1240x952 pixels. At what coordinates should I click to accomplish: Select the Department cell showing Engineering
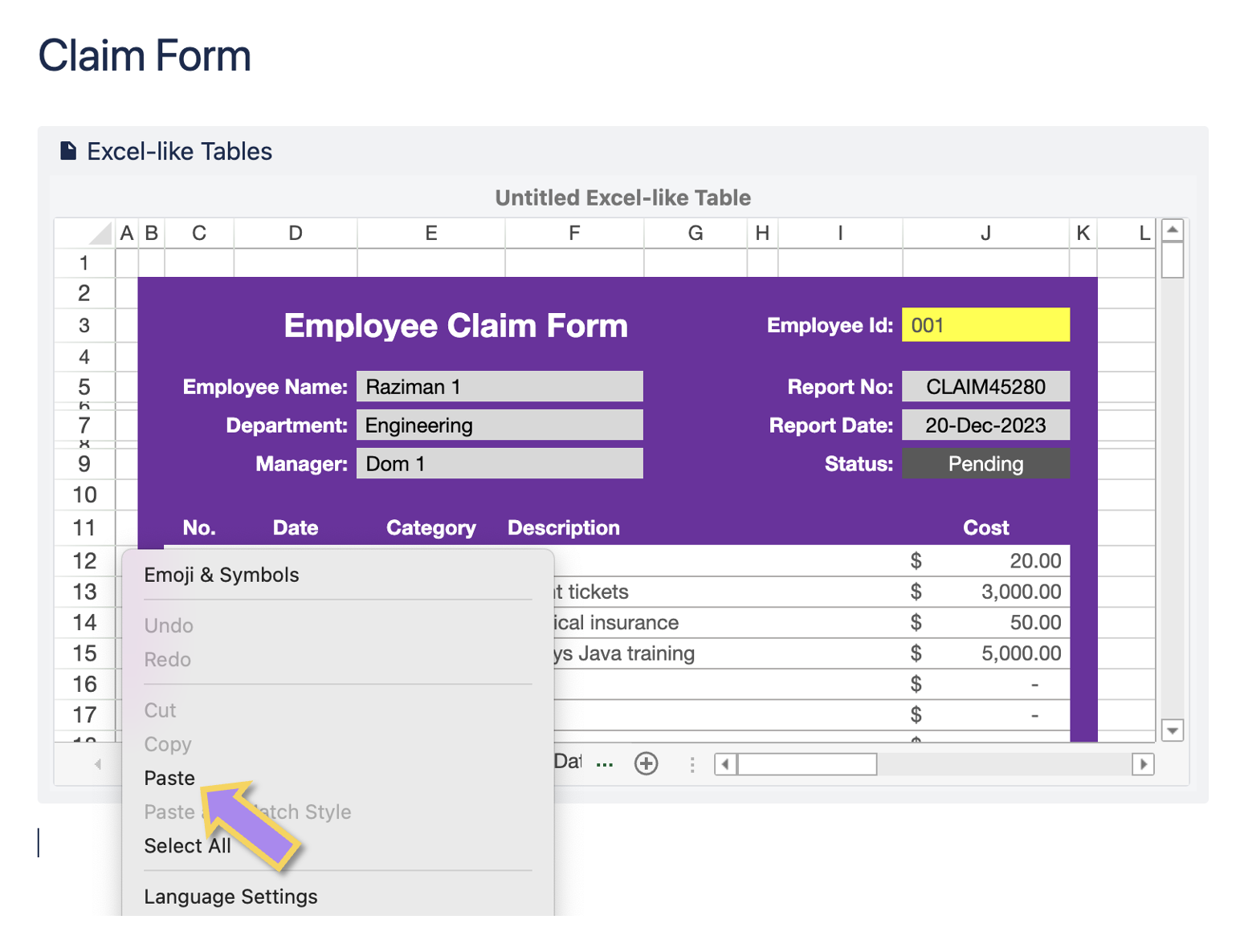(500, 425)
